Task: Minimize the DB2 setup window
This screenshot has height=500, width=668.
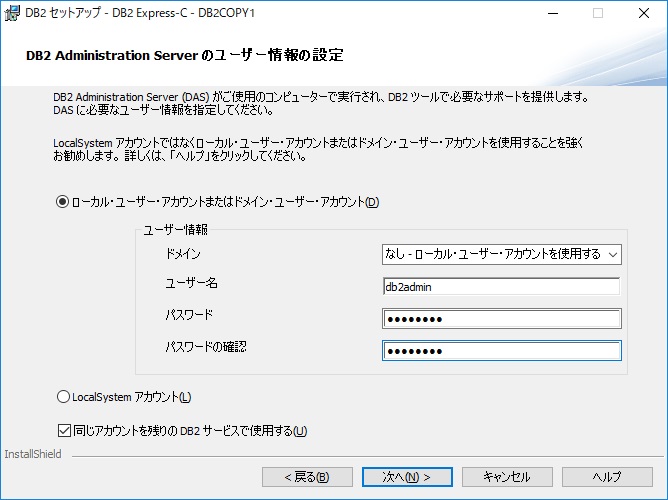Action: coord(553,13)
